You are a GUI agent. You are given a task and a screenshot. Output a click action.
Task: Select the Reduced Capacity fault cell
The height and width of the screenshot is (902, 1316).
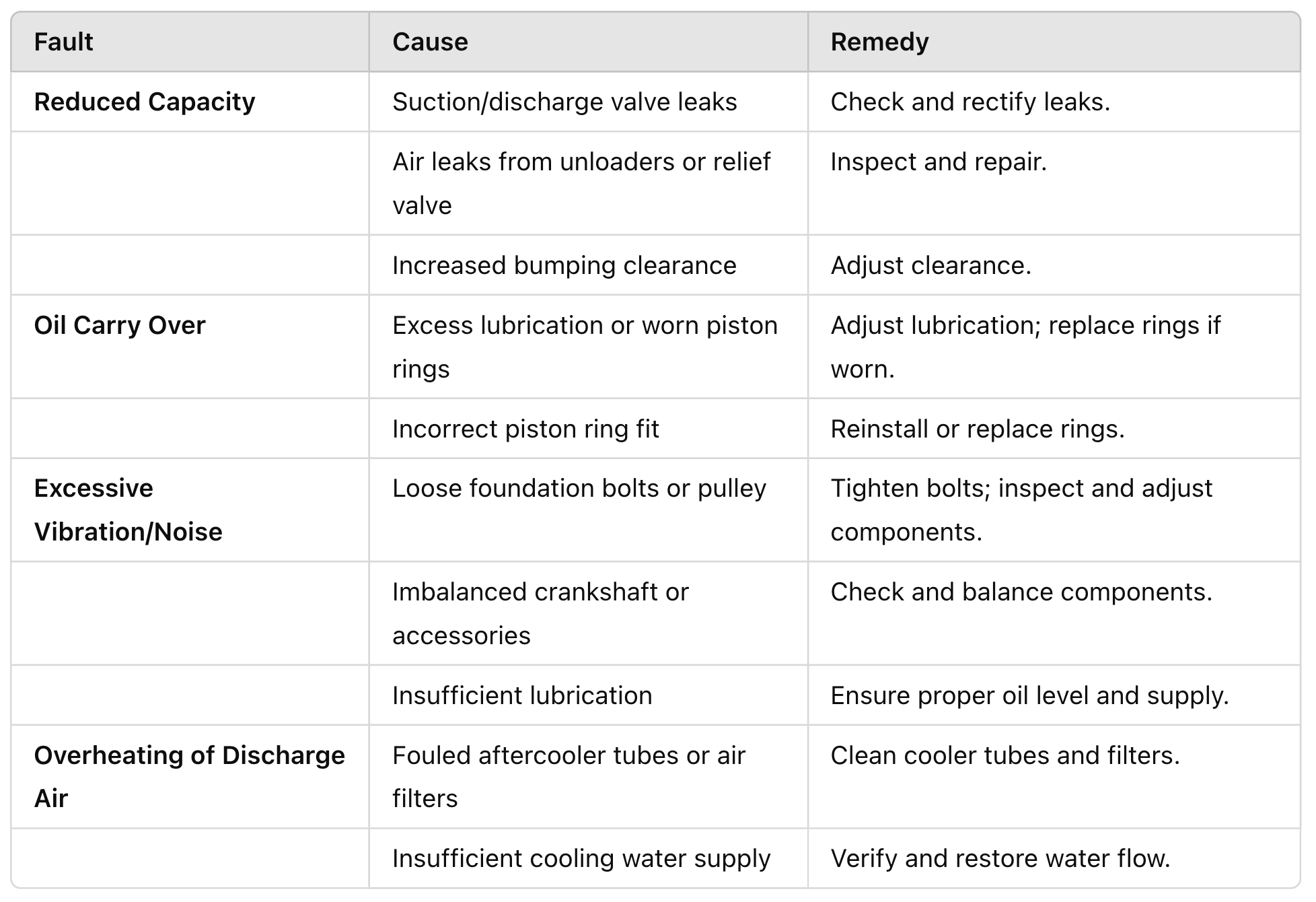(190, 102)
